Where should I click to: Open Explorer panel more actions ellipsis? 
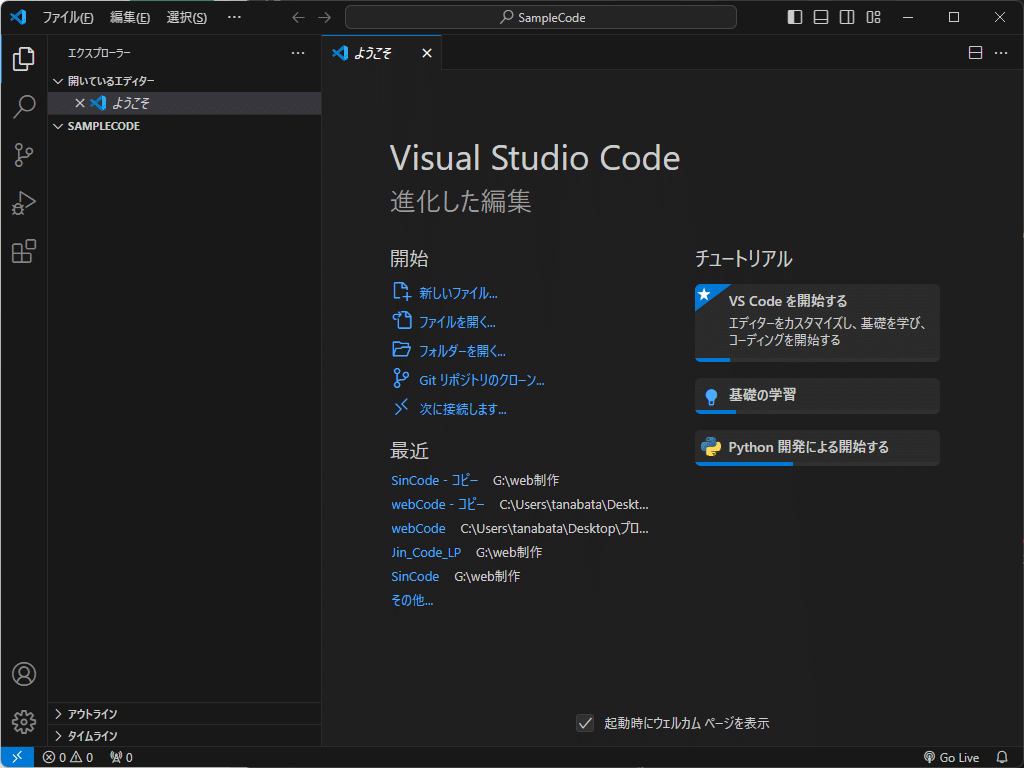pos(298,53)
